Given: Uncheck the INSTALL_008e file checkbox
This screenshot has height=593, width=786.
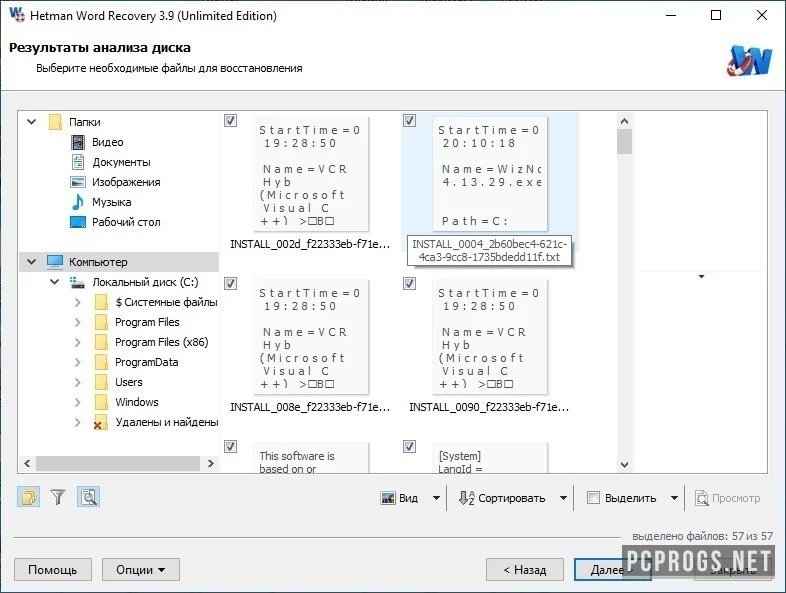Looking at the screenshot, I should (231, 284).
